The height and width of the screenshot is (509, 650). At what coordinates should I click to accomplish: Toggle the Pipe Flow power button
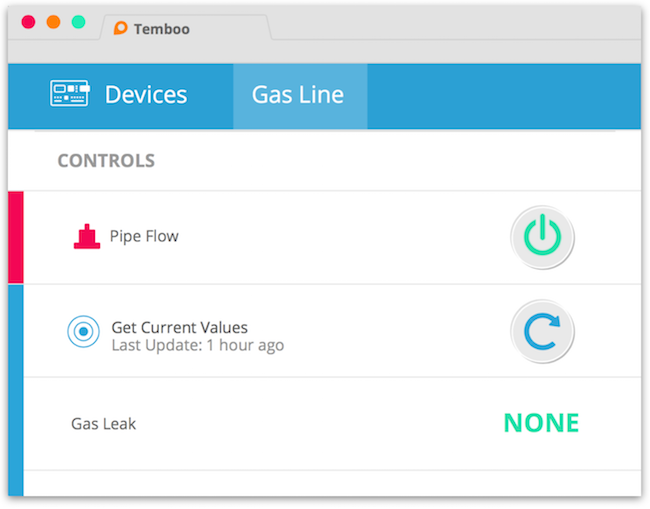542,237
